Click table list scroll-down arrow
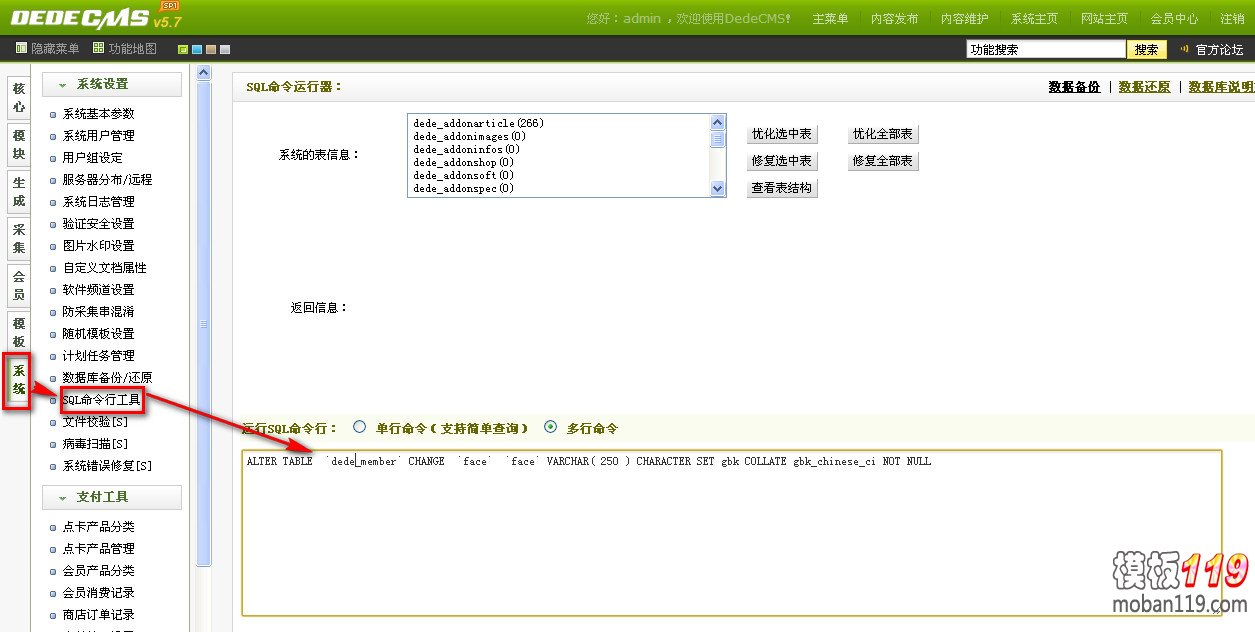 click(717, 187)
